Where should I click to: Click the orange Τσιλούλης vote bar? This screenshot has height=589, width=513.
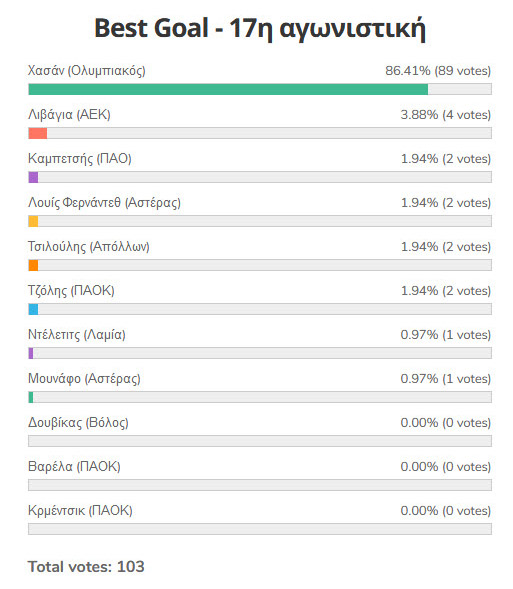point(33,265)
